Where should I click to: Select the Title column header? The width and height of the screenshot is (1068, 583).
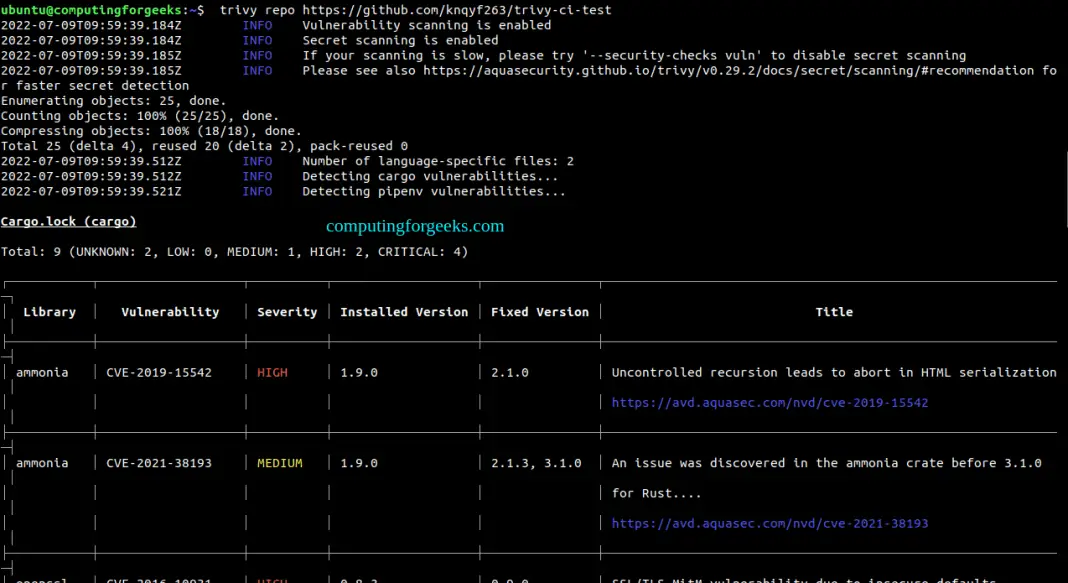(x=834, y=311)
